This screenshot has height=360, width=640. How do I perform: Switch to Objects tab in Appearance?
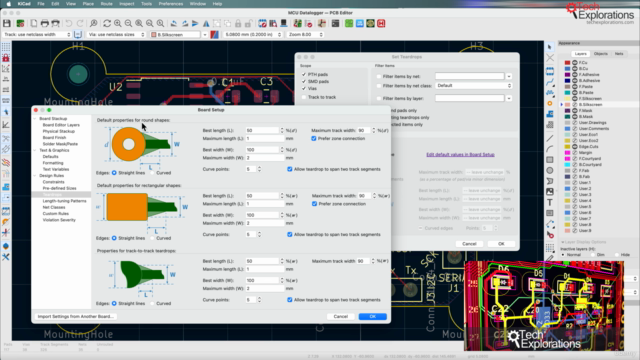[x=600, y=54]
